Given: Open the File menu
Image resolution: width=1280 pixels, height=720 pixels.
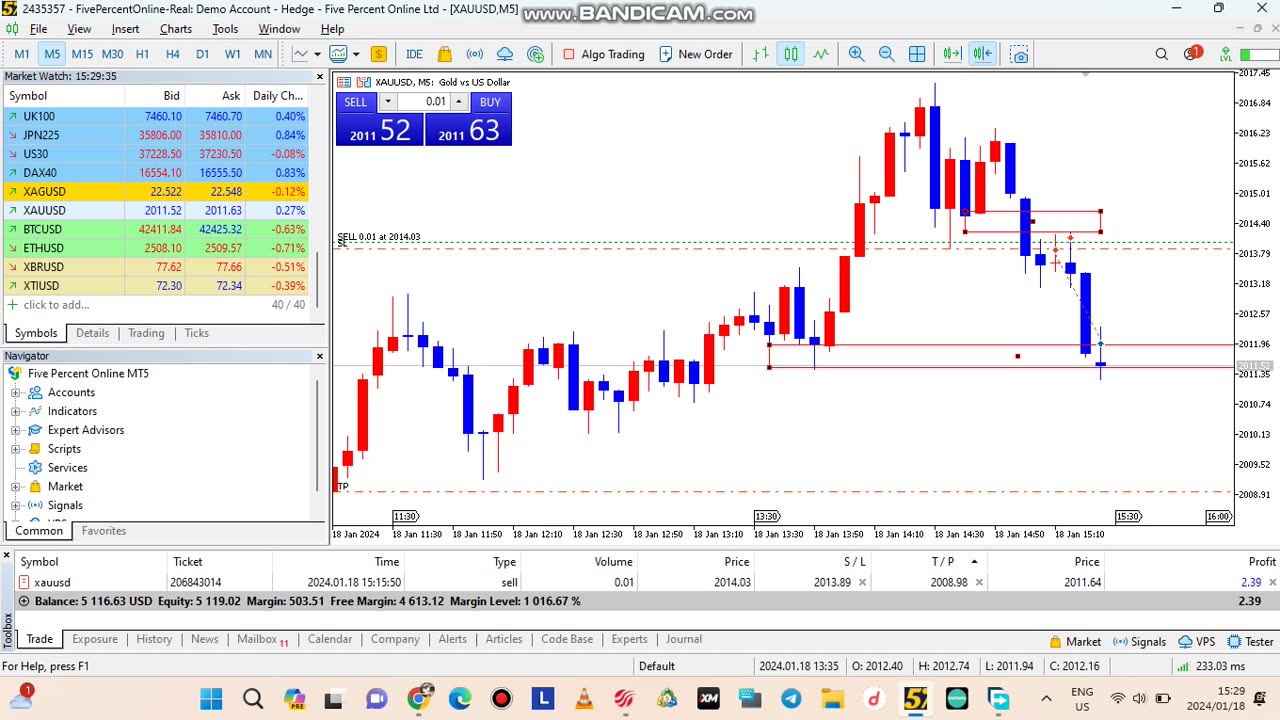Looking at the screenshot, I should click(x=38, y=29).
